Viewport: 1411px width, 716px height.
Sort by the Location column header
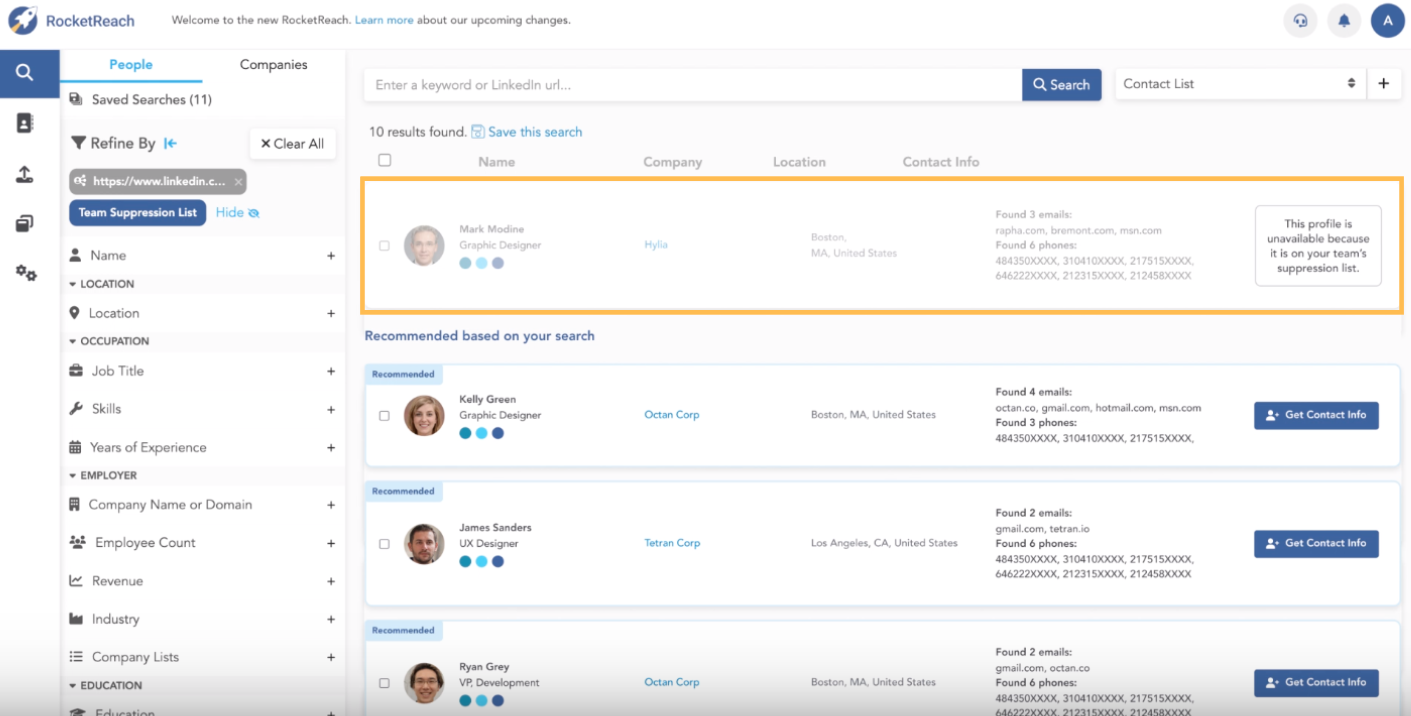(799, 162)
